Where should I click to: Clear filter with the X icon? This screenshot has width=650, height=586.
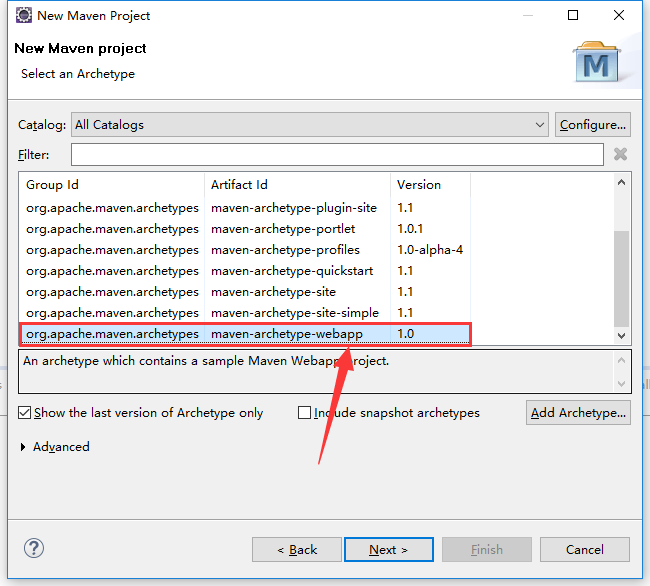tap(620, 154)
